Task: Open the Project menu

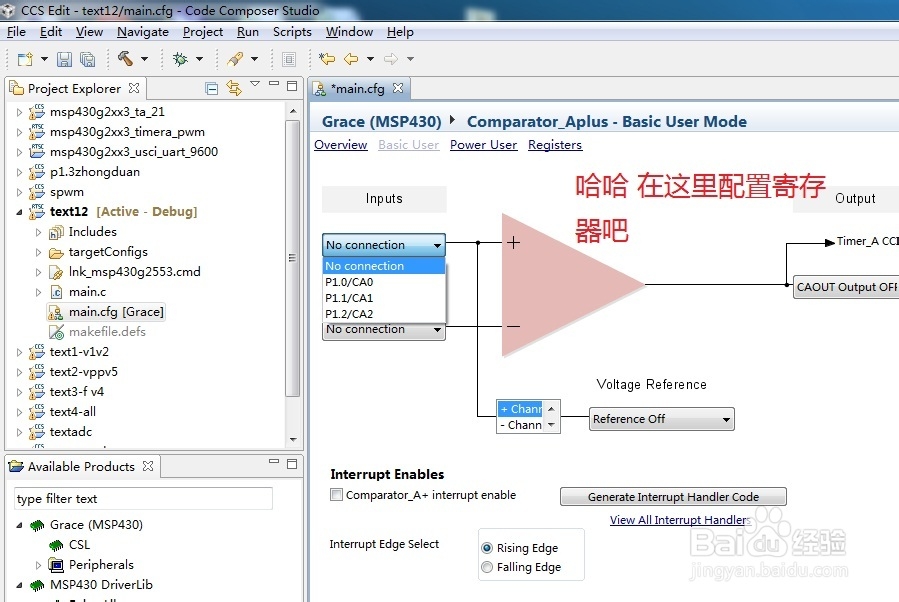Action: pos(202,32)
